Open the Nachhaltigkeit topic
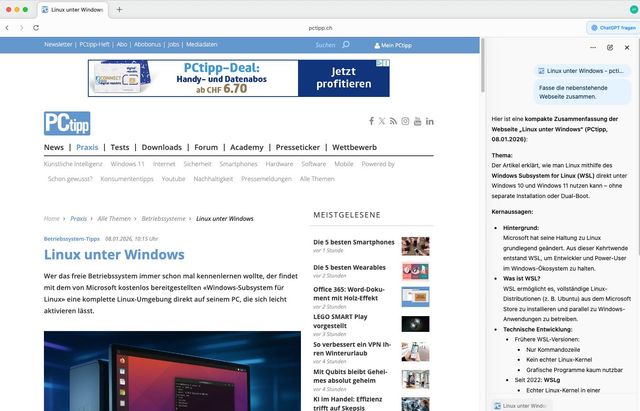This screenshot has height=411, width=640. pos(213,179)
